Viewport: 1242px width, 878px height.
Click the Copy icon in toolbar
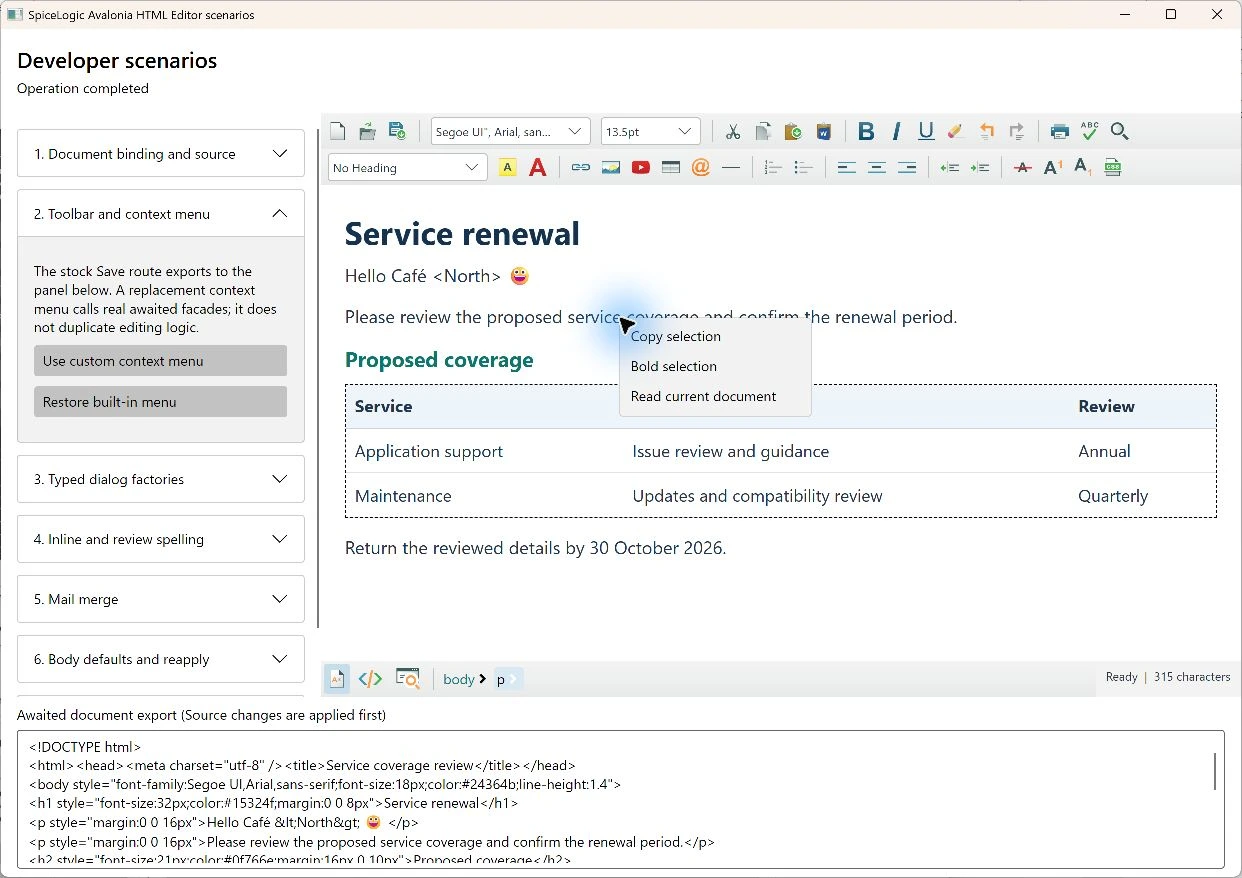tap(763, 131)
